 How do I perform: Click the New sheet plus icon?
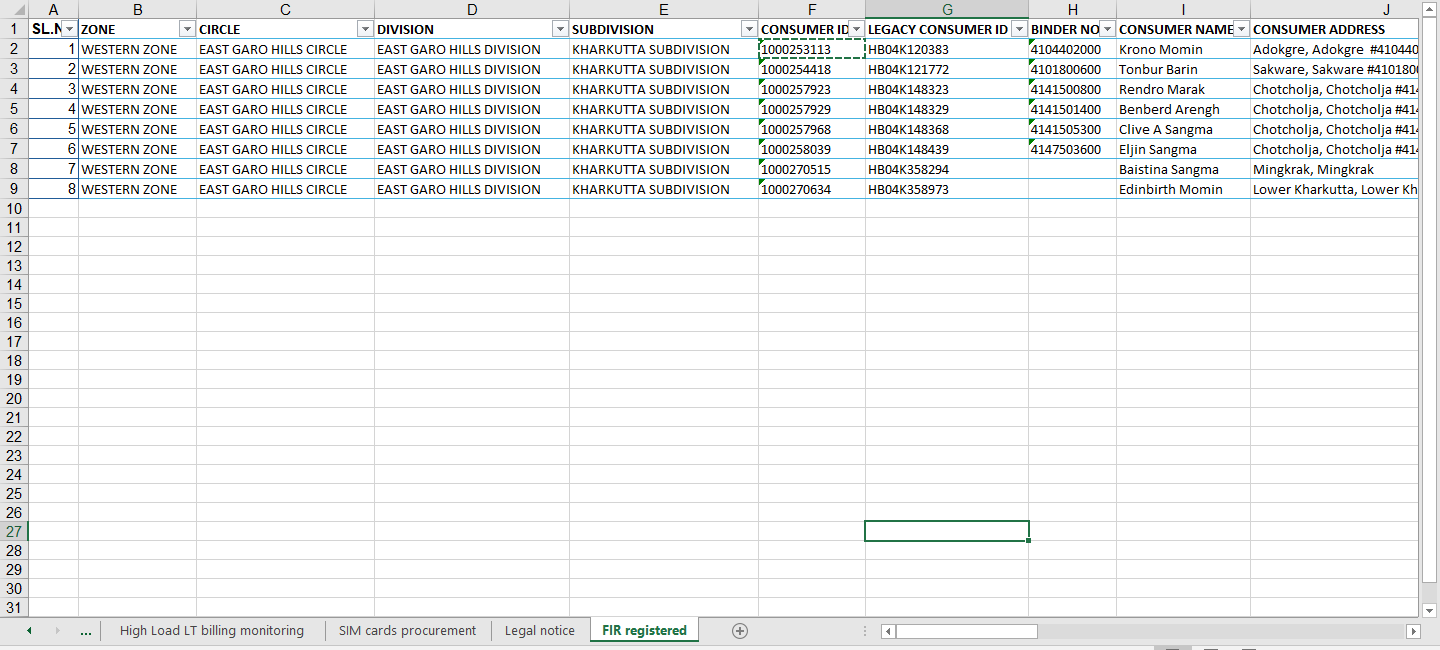tap(739, 631)
